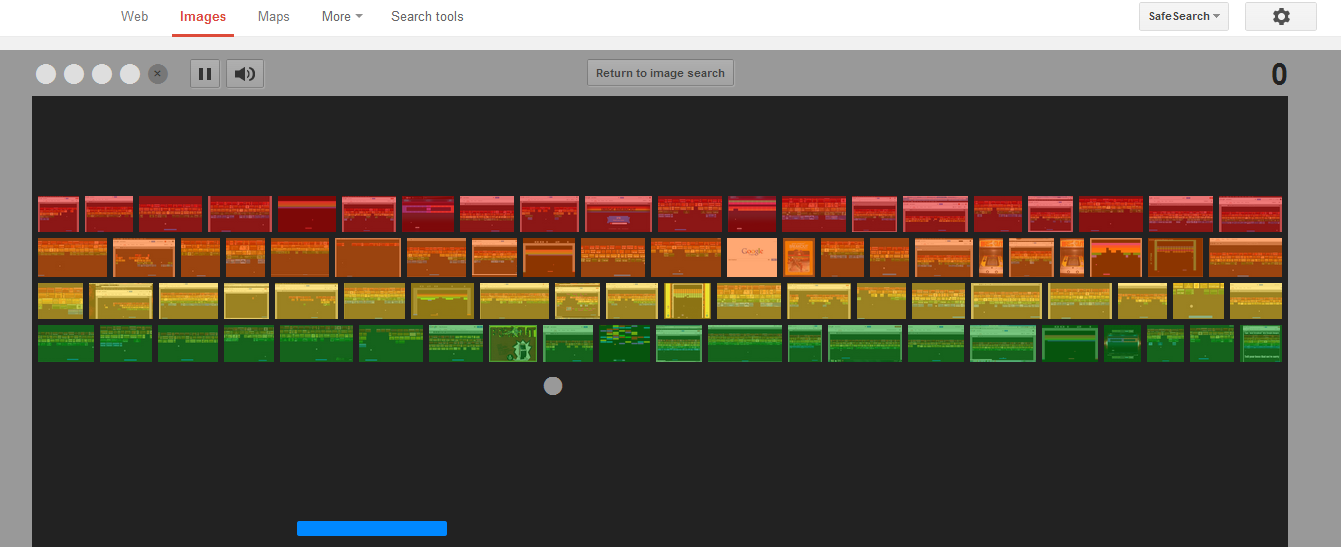Open Search tools

point(427,17)
